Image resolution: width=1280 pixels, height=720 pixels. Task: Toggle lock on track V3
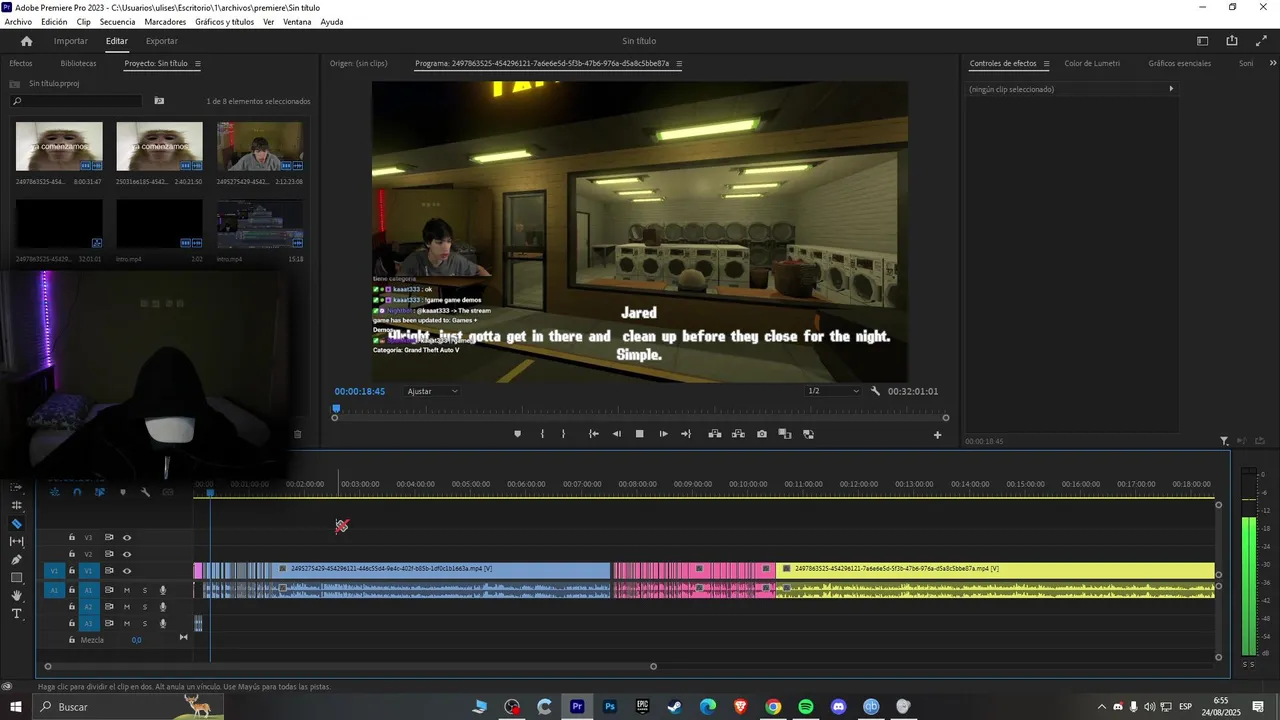(72, 538)
